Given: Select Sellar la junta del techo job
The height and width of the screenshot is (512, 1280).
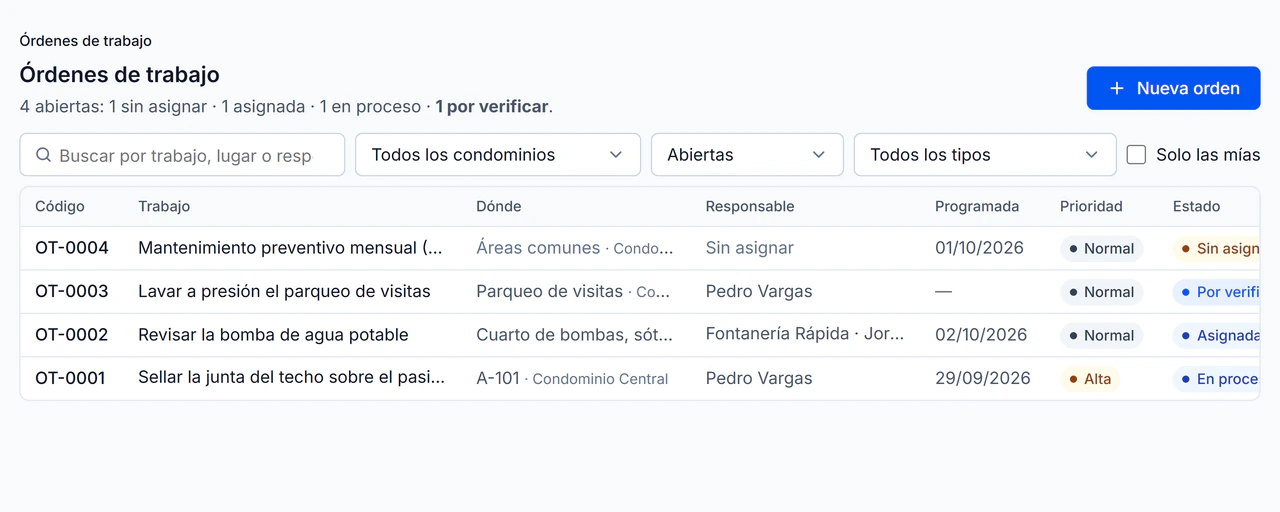Looking at the screenshot, I should pos(291,378).
